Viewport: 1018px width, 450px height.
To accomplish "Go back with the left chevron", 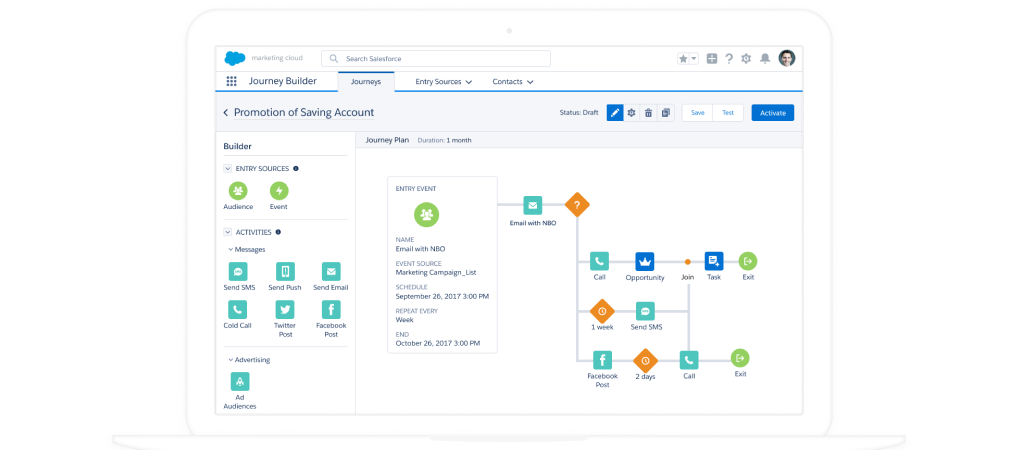I will point(225,112).
